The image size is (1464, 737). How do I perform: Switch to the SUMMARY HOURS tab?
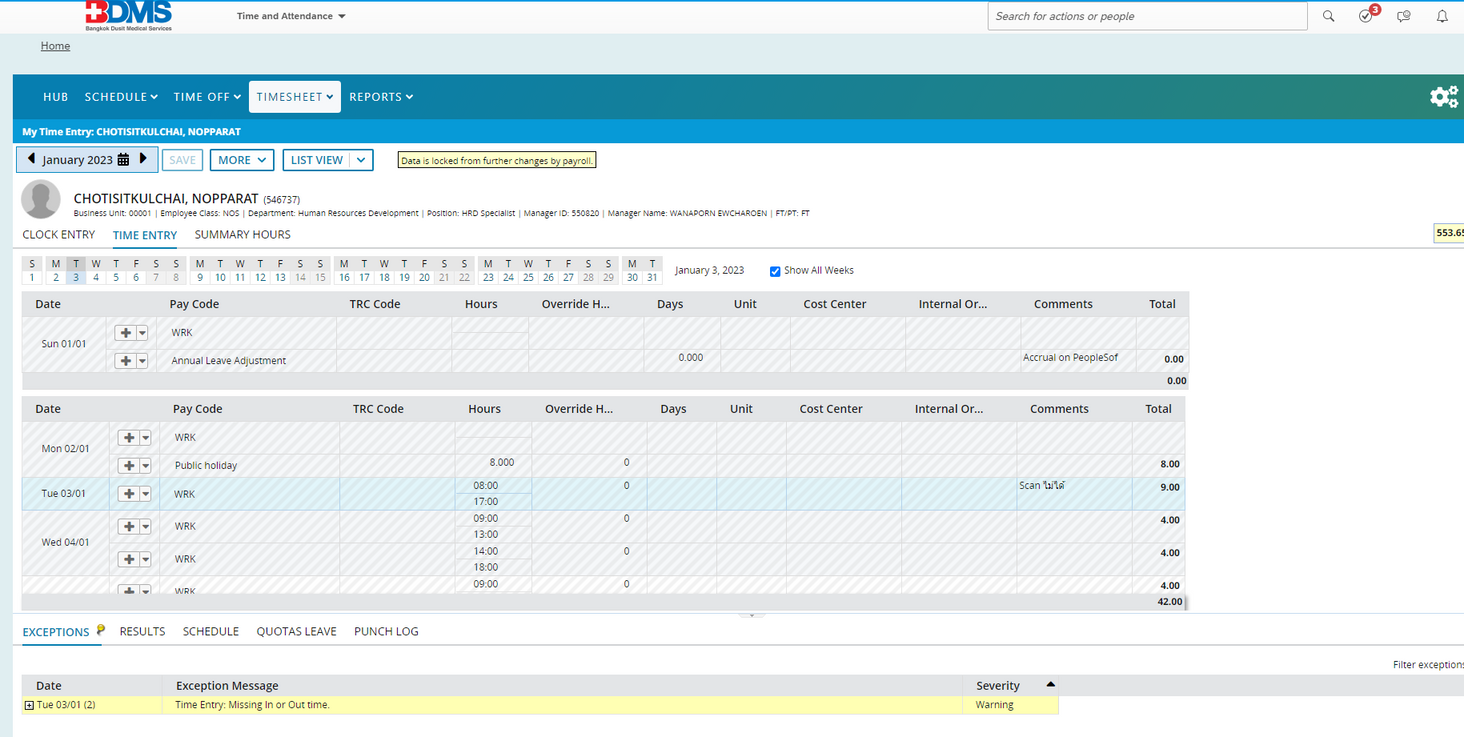click(x=242, y=235)
